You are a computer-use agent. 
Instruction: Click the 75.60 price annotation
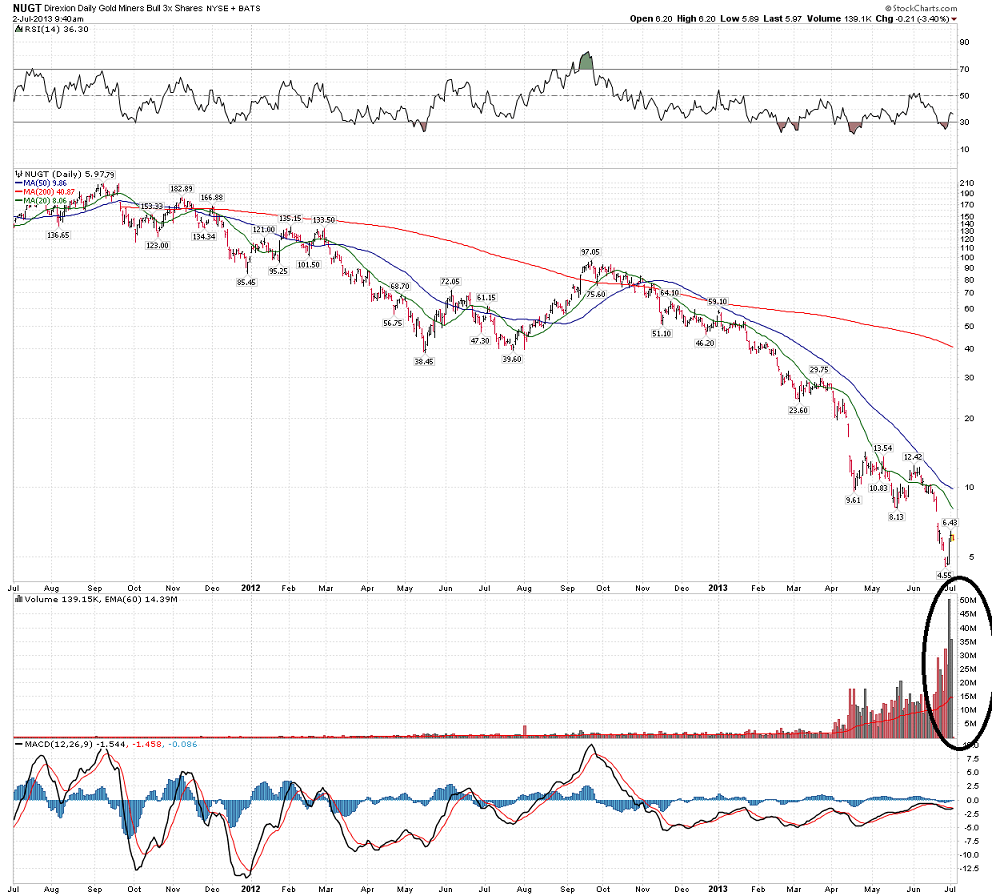coord(596,294)
